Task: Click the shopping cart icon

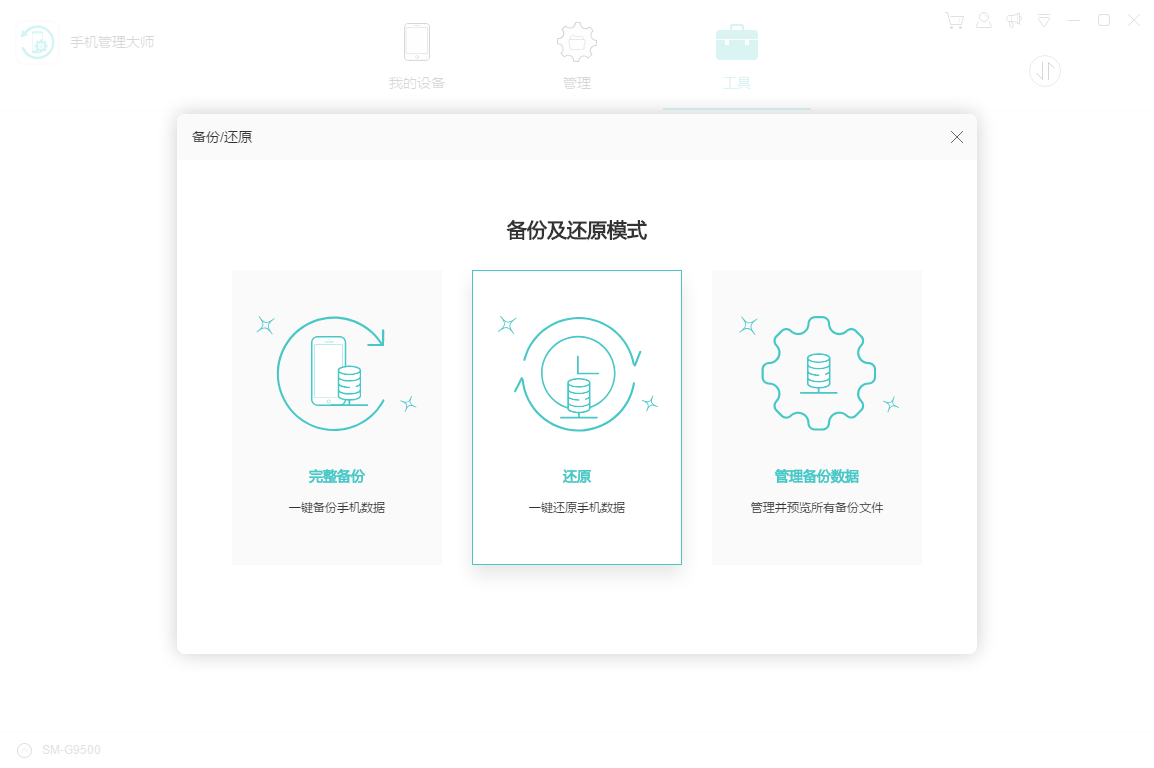Action: (x=954, y=20)
